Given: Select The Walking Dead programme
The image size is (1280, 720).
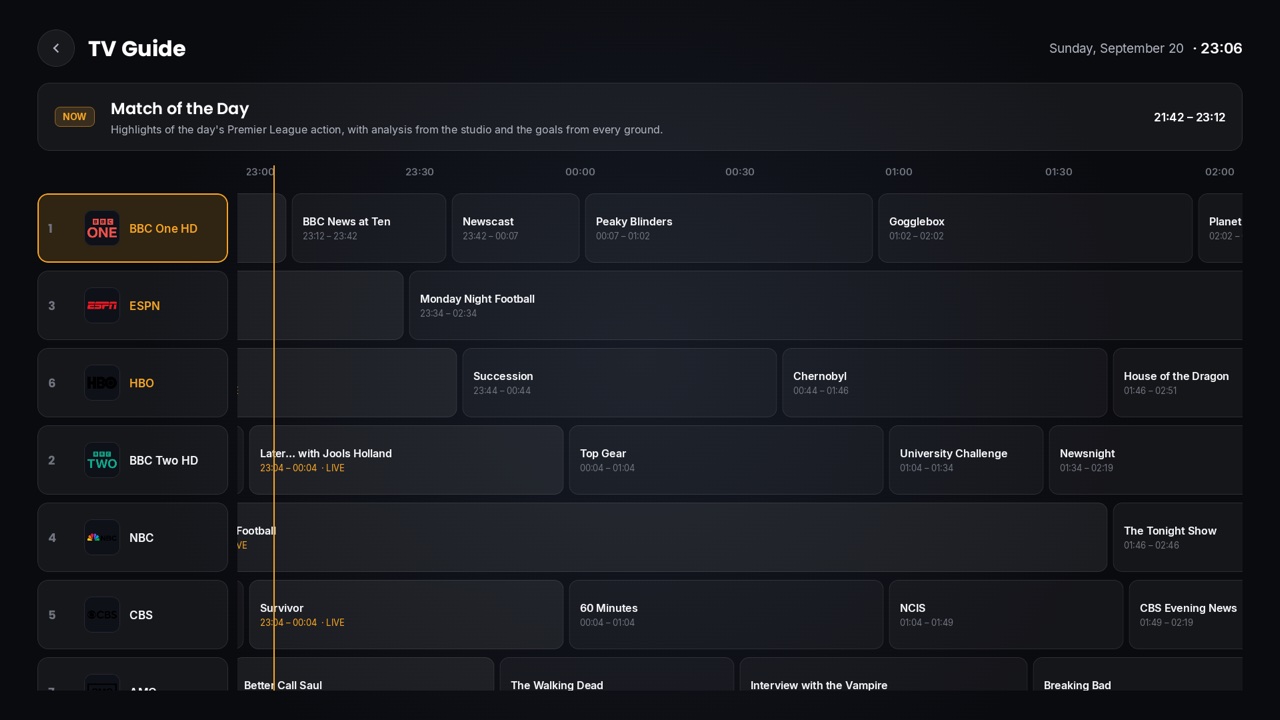Looking at the screenshot, I should pyautogui.click(x=617, y=675).
